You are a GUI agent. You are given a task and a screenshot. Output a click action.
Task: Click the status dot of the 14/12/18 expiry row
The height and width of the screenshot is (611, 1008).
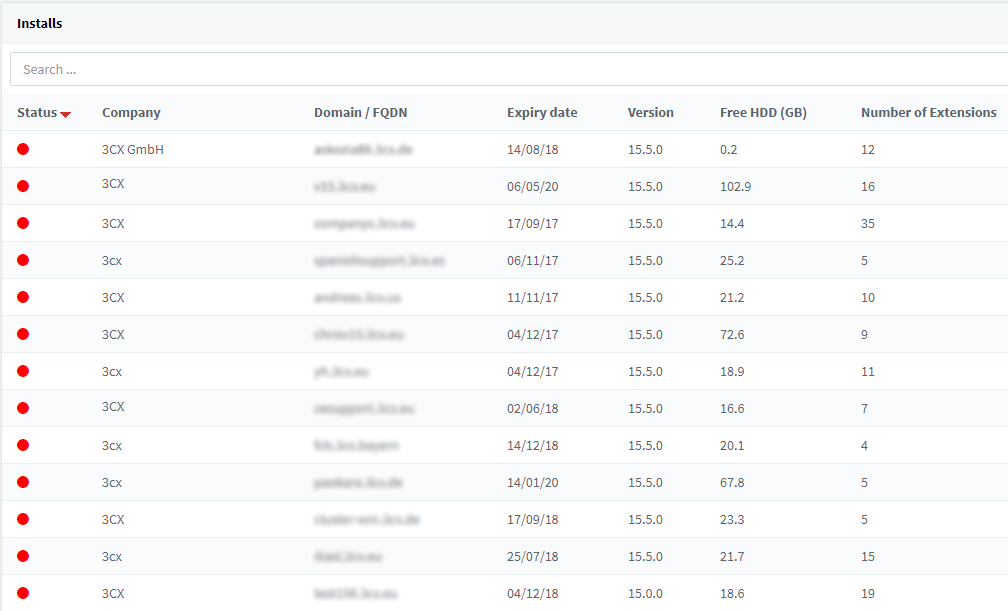tap(23, 445)
